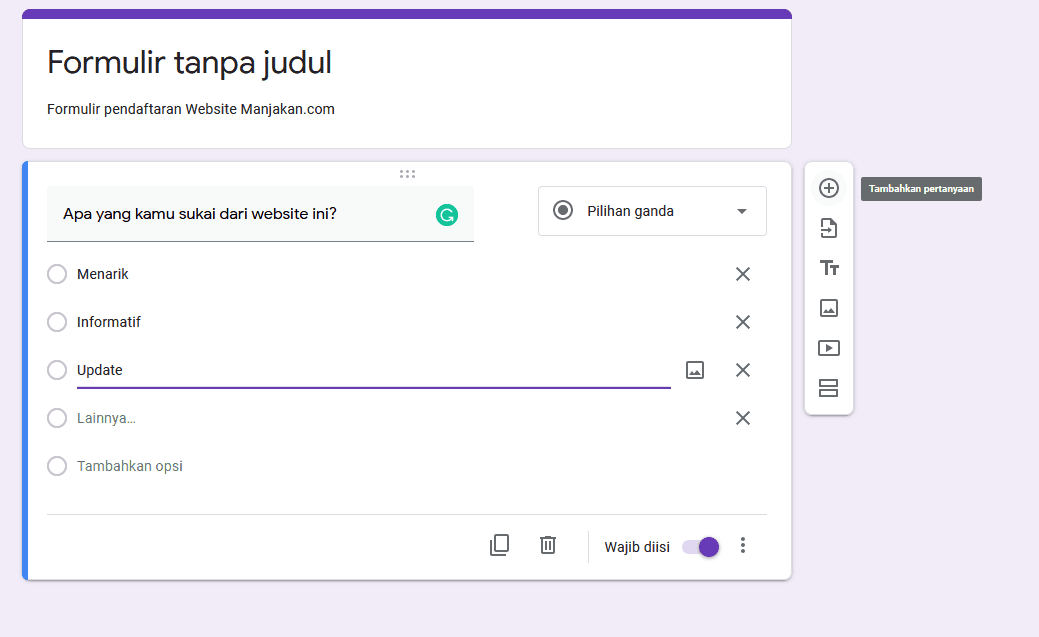The width and height of the screenshot is (1039, 637).
Task: Attach an image to the Update option
Action: tap(694, 370)
